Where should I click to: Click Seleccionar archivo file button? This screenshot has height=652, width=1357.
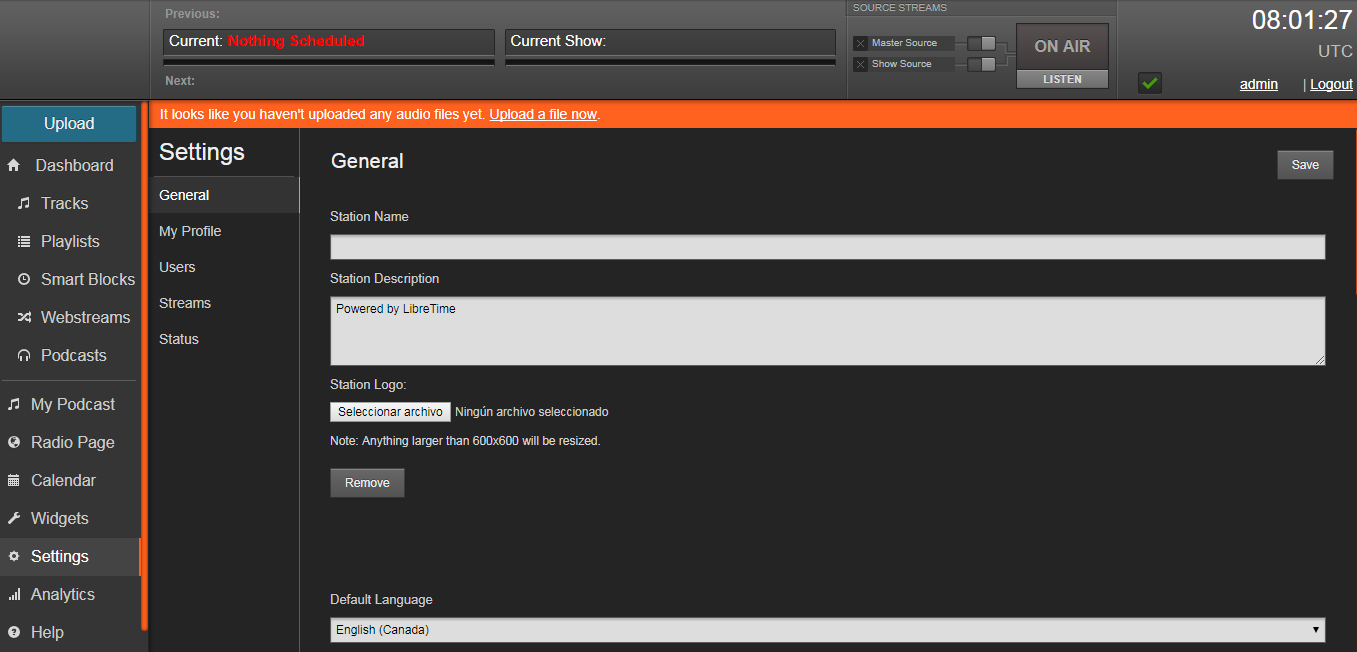click(x=390, y=412)
